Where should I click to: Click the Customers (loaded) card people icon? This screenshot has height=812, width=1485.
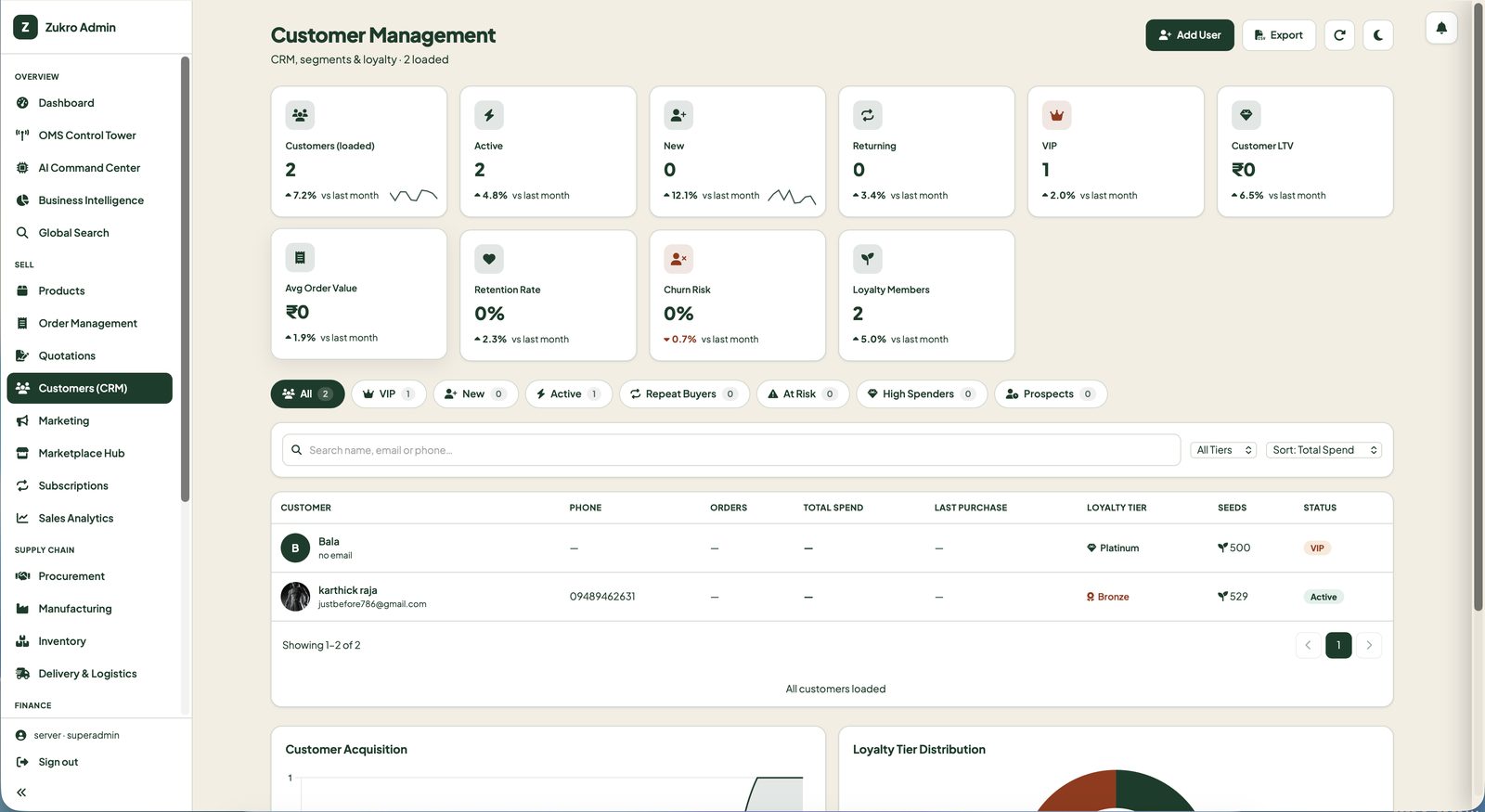[x=300, y=115]
